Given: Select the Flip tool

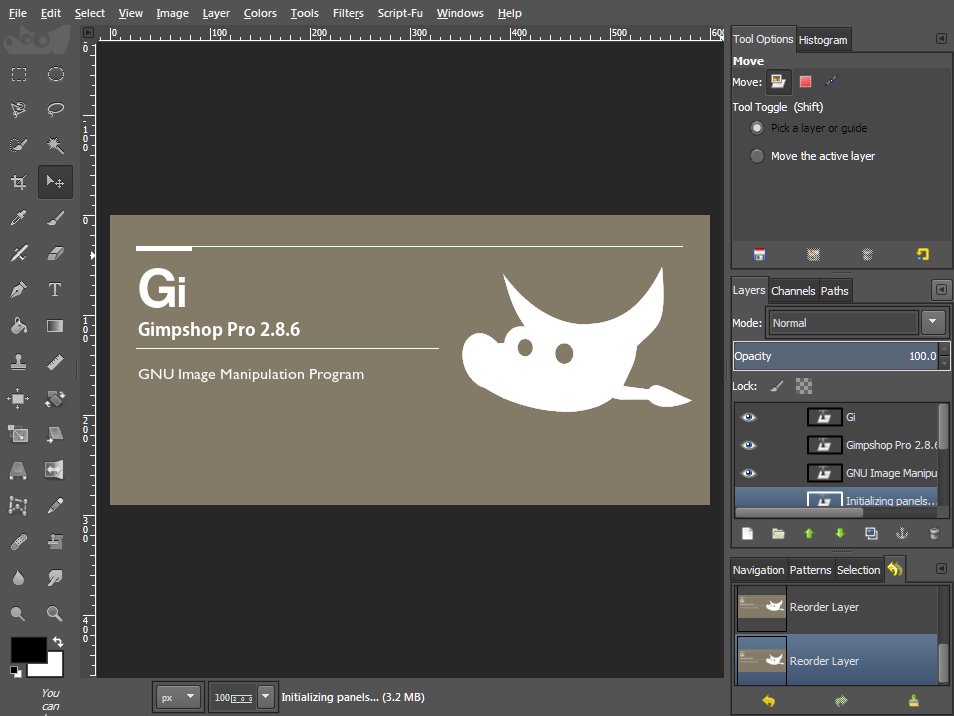Looking at the screenshot, I should (54, 470).
